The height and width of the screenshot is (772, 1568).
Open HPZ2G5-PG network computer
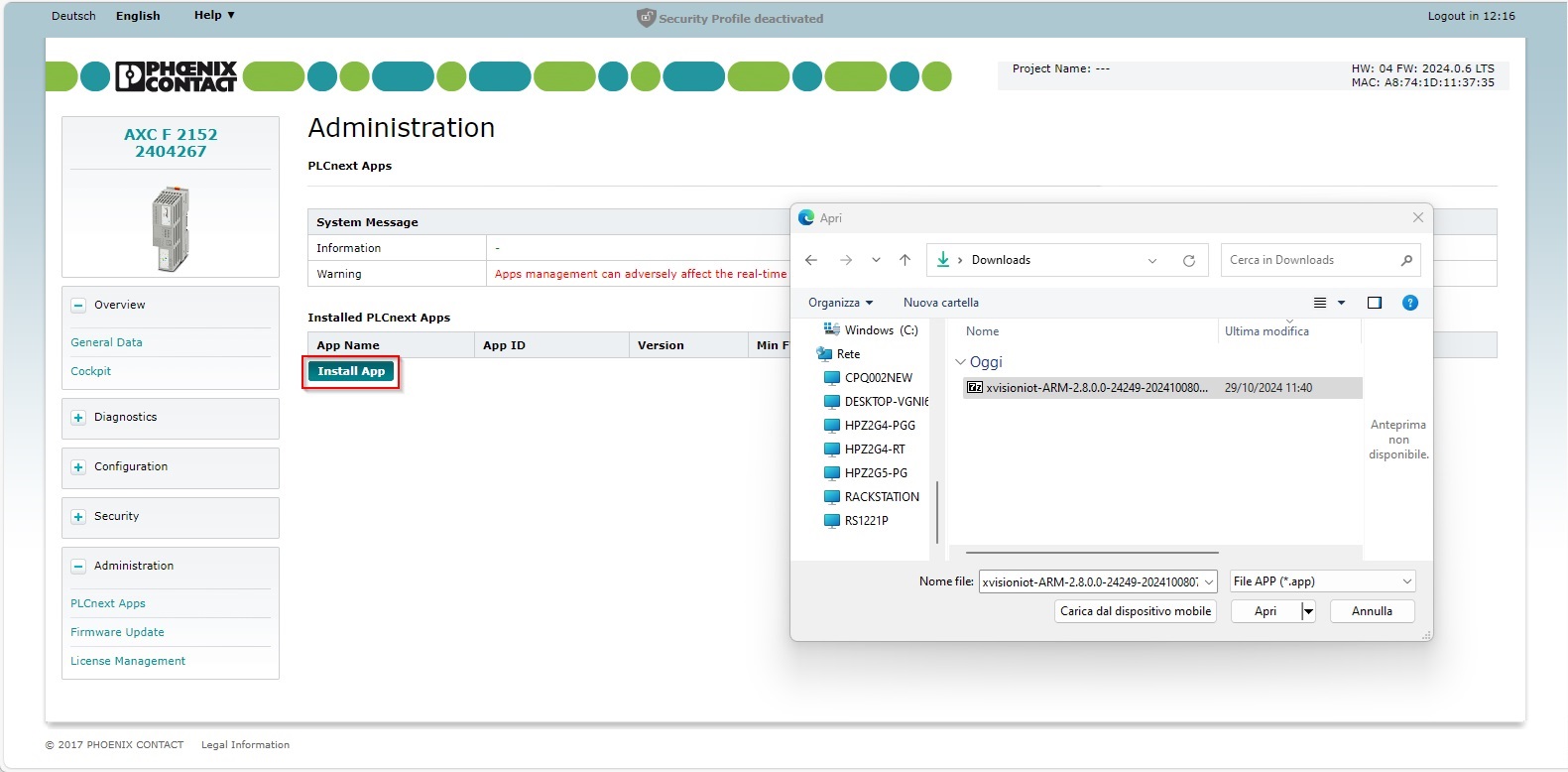tap(866, 473)
